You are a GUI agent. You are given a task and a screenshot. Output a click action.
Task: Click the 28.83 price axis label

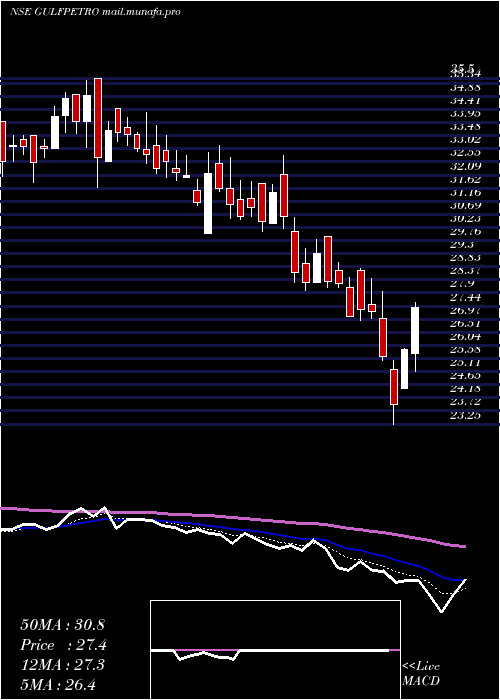point(467,258)
